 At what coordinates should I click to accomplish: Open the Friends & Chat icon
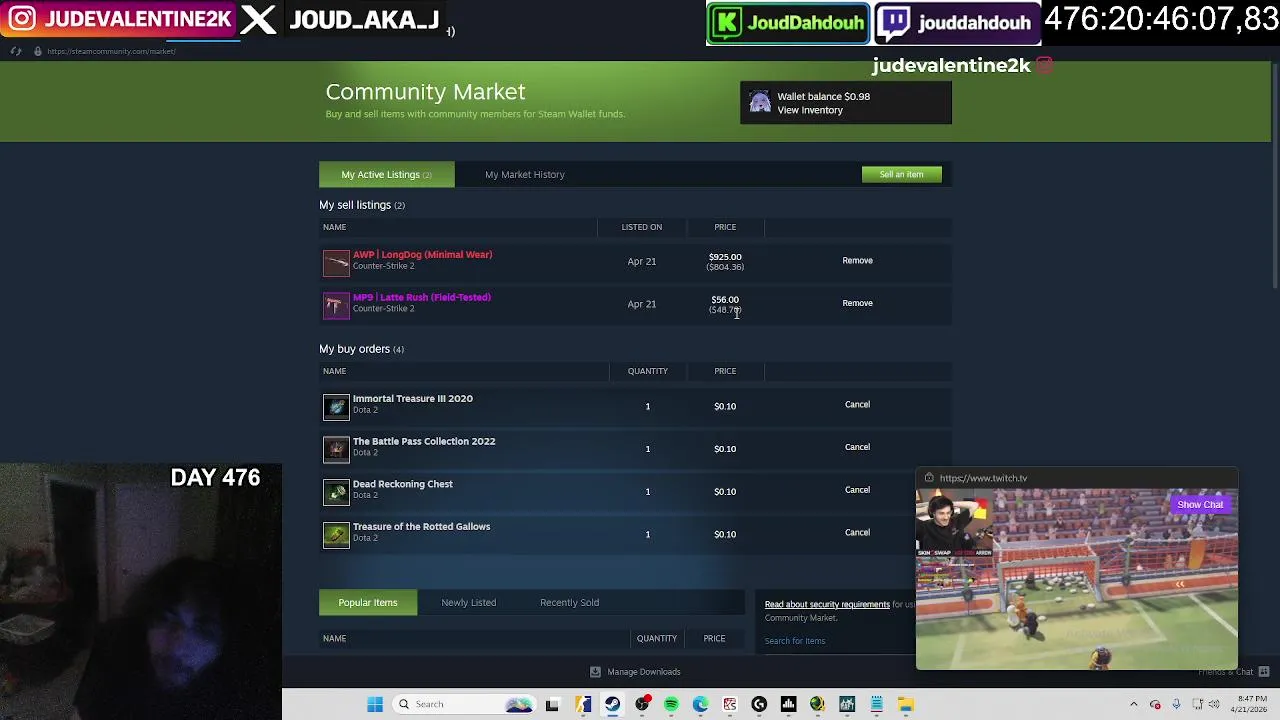tap(1264, 672)
